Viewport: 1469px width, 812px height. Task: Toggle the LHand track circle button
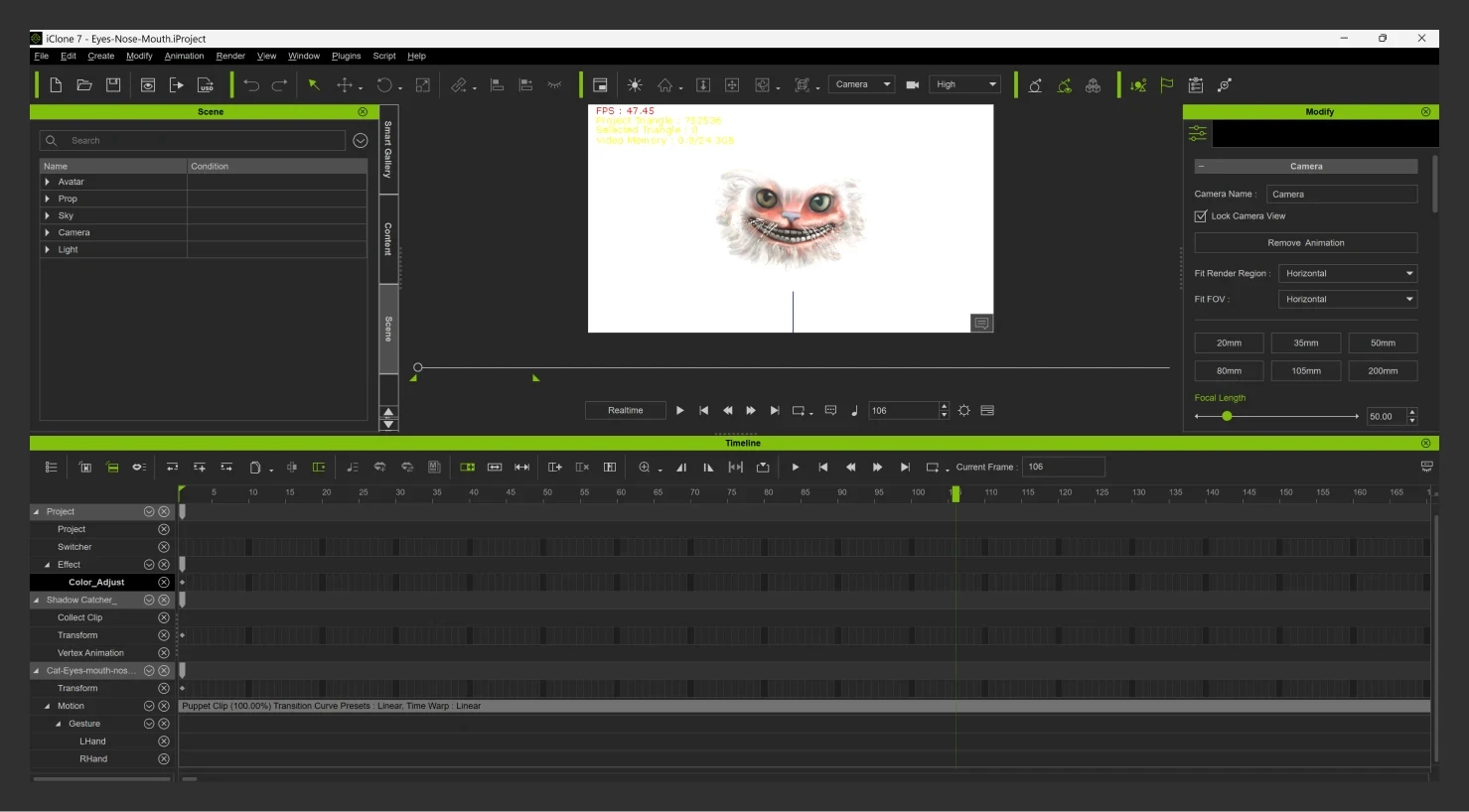(164, 742)
